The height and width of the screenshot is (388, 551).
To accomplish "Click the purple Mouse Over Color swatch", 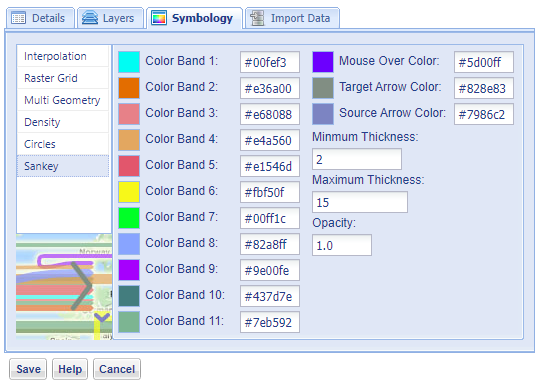I will coord(323,62).
